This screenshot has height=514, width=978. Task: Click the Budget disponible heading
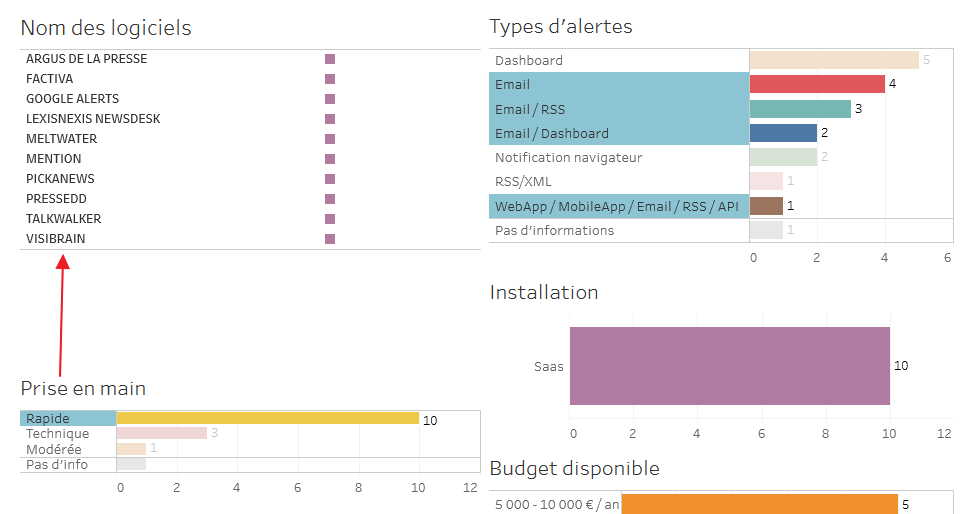pyautogui.click(x=574, y=468)
